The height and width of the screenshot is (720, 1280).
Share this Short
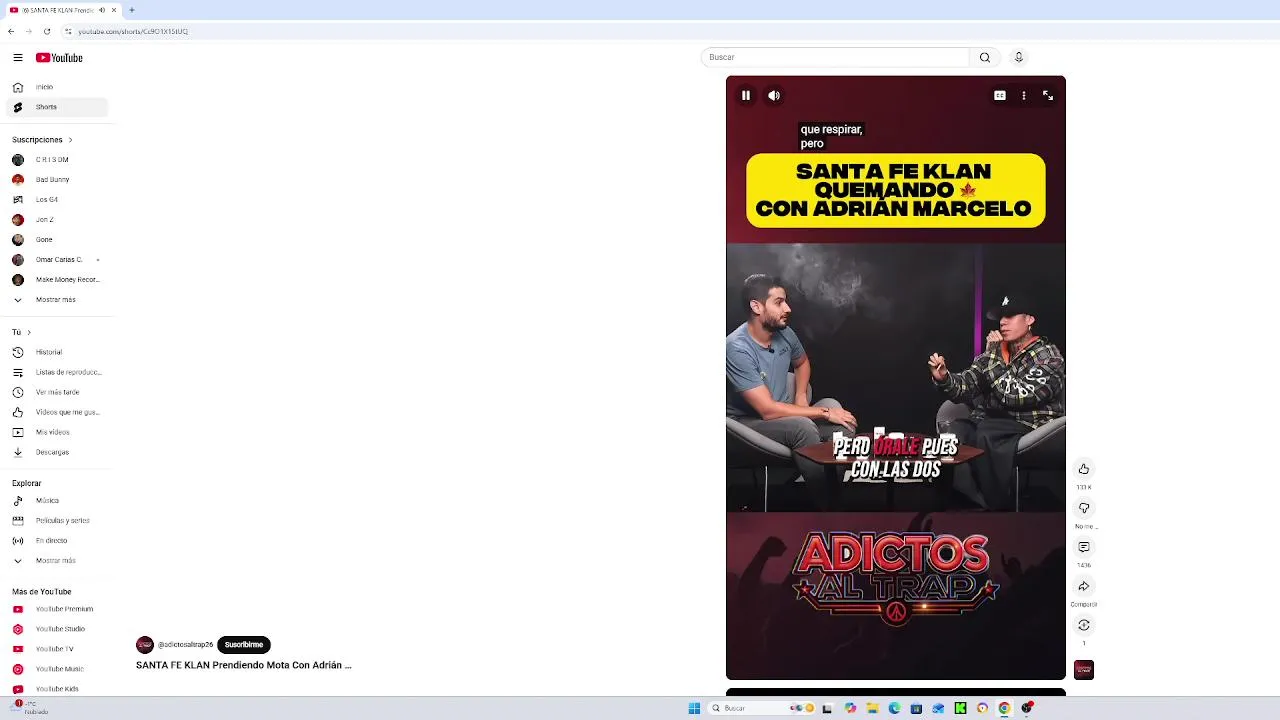pyautogui.click(x=1084, y=586)
